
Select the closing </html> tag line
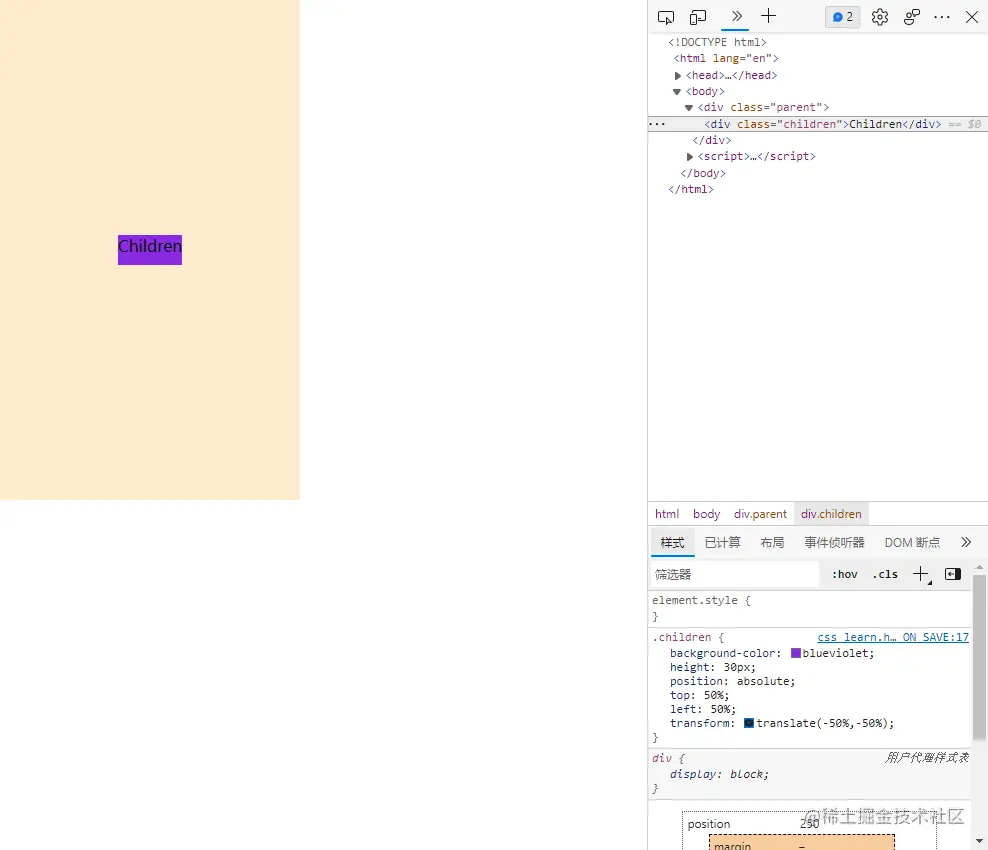coord(691,190)
